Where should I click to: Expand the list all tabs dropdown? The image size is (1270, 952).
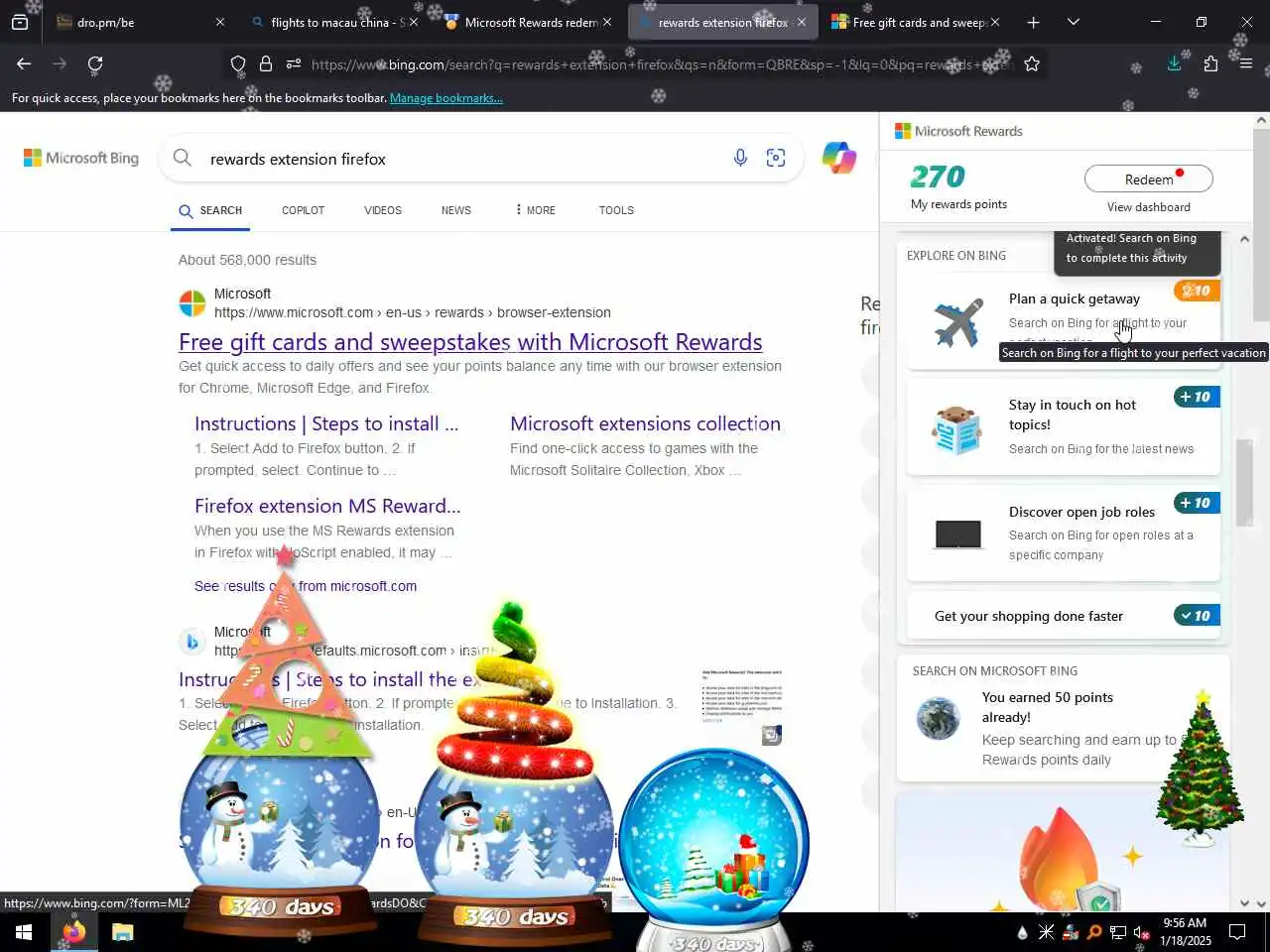coord(1073,22)
